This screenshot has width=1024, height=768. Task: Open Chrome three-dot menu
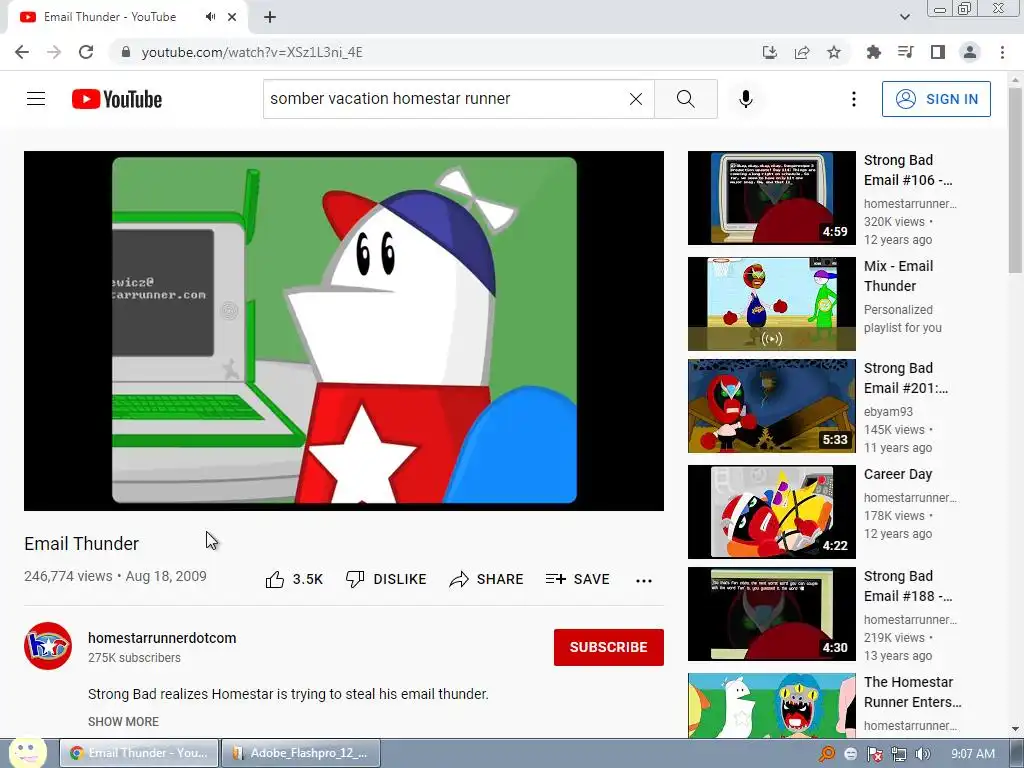pos(1002,52)
